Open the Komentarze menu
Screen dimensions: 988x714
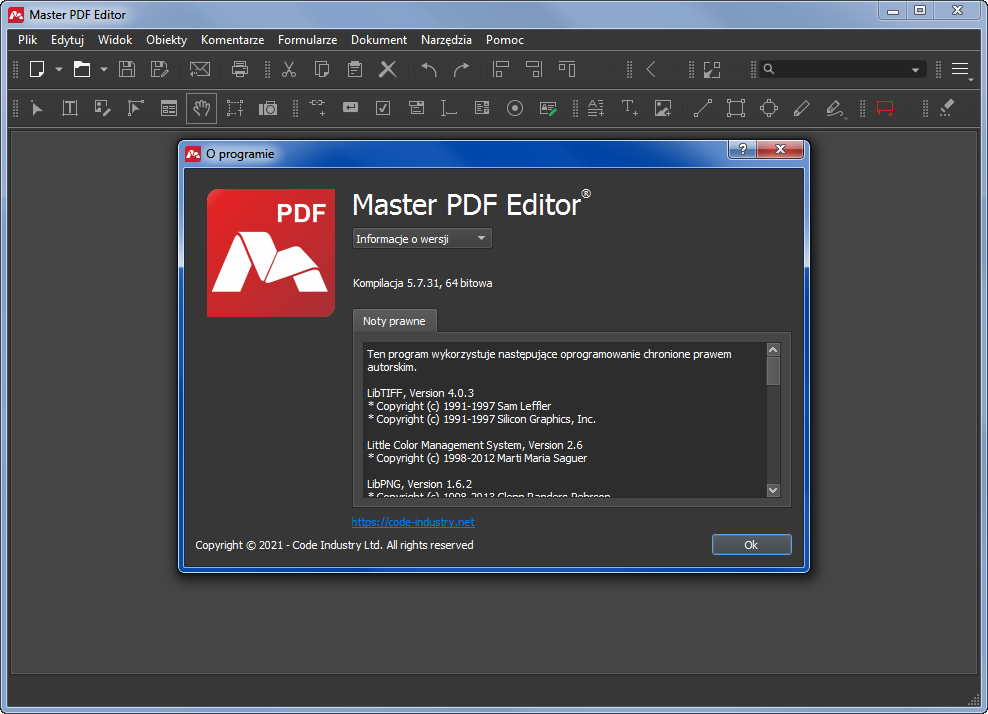tap(233, 40)
